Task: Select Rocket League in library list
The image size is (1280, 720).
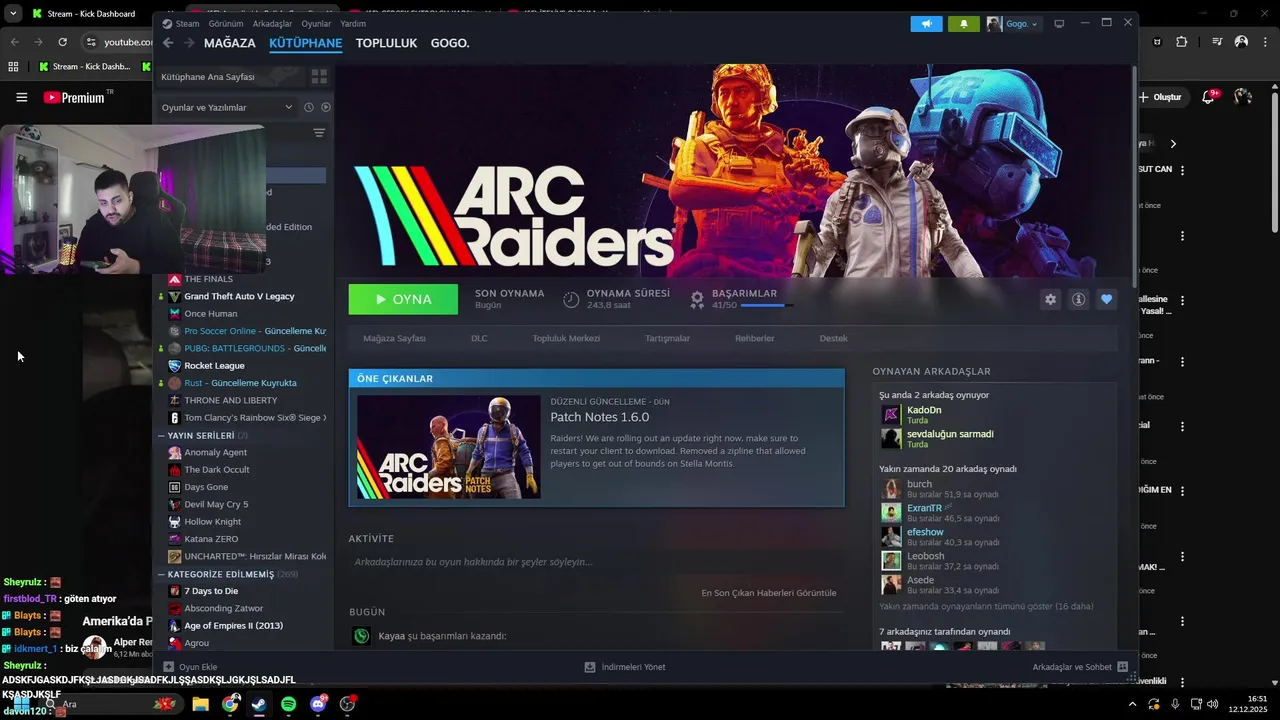Action: tap(214, 365)
